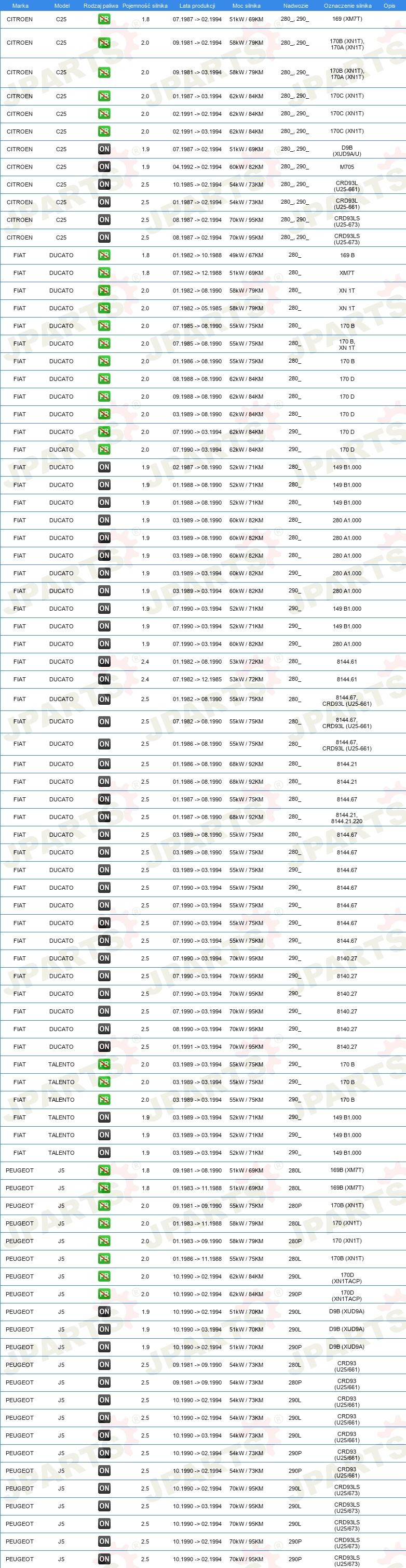This screenshot has width=406, height=1568.
Task: Click the diesel ON icon in the M705 engine row
Action: (x=104, y=167)
